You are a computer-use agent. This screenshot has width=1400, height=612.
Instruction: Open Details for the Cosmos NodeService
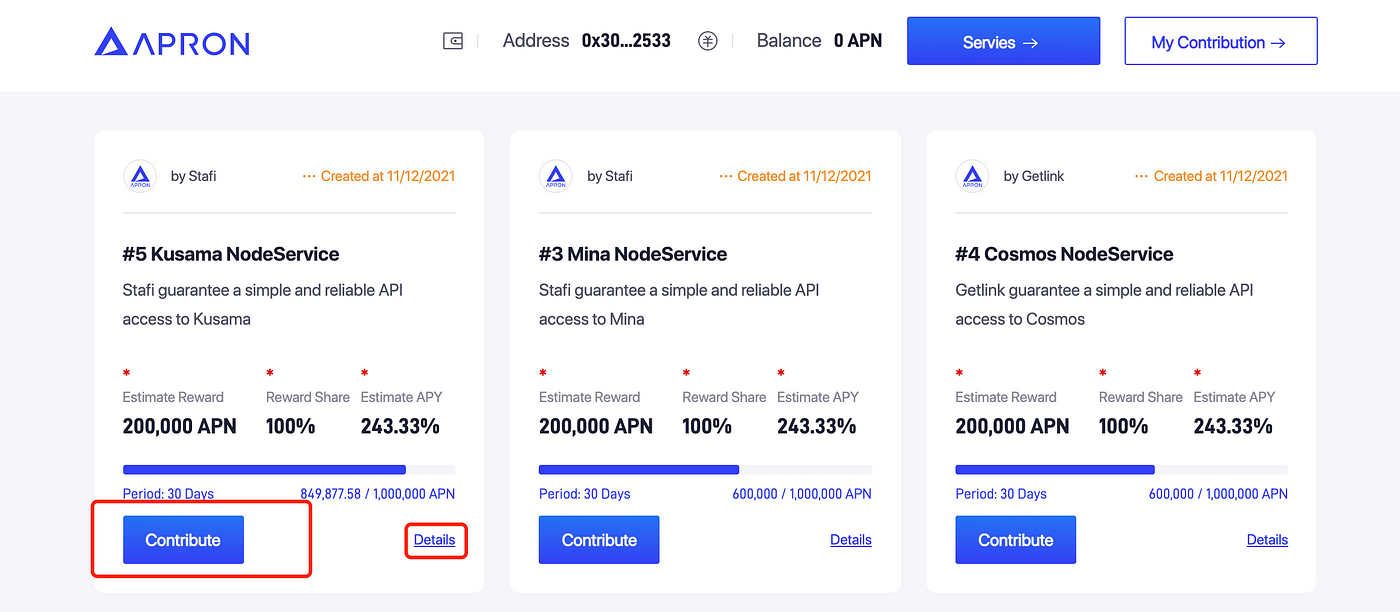click(x=1267, y=540)
